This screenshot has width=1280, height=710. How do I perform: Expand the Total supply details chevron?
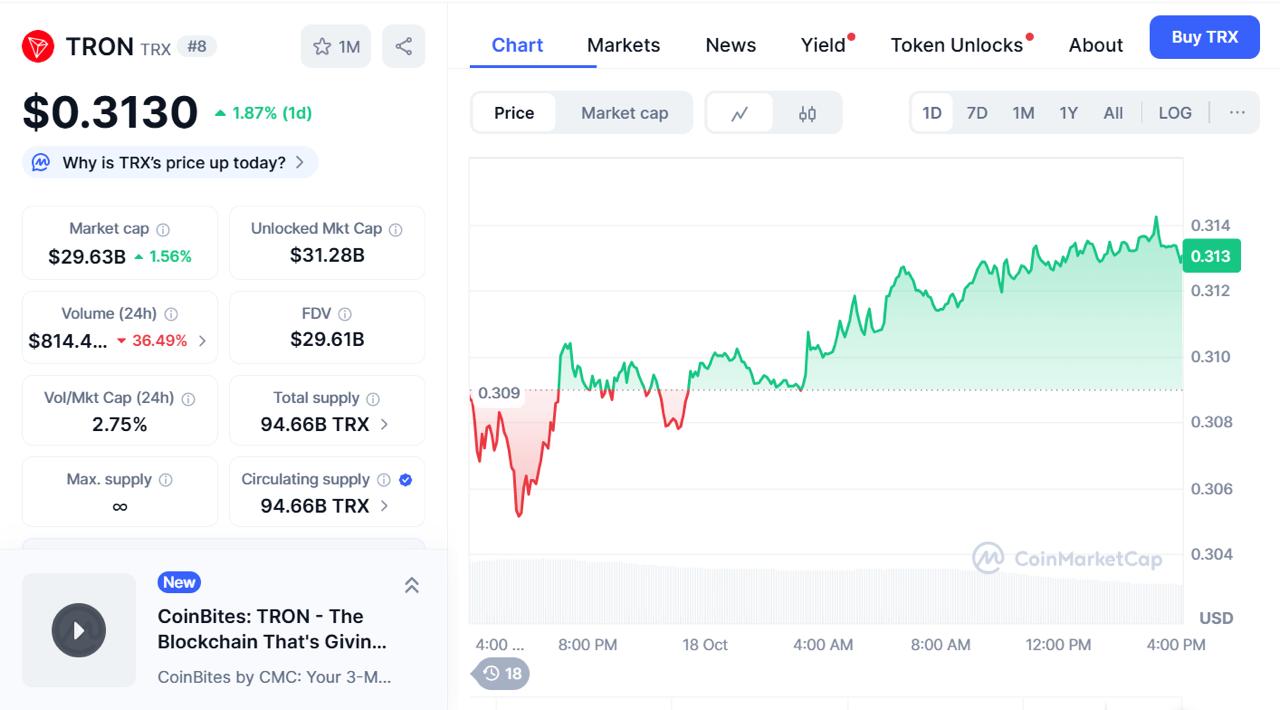(x=385, y=424)
